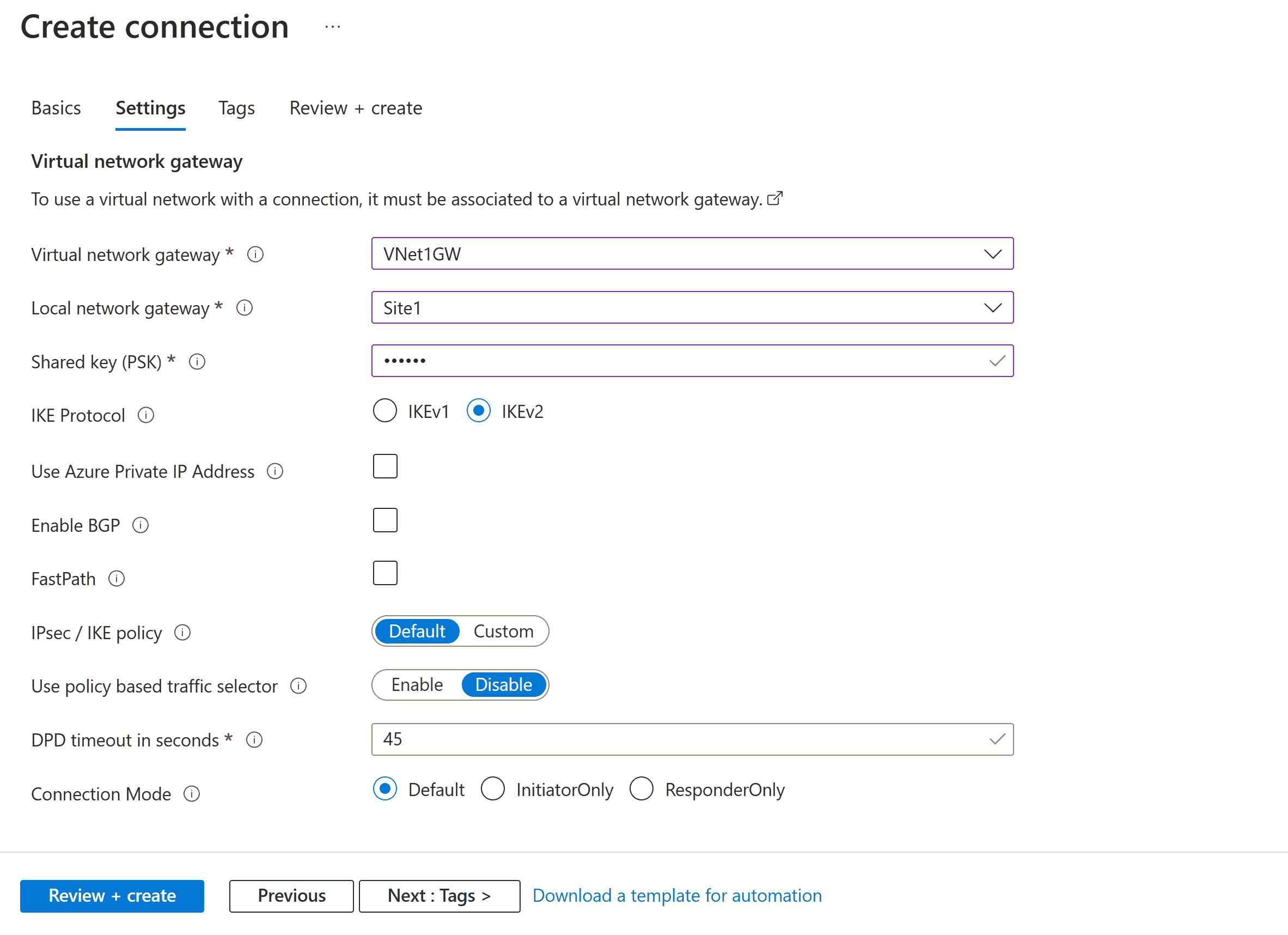The width and height of the screenshot is (1288, 935).
Task: Click info icon for DPD timeout in seconds
Action: pyautogui.click(x=254, y=739)
